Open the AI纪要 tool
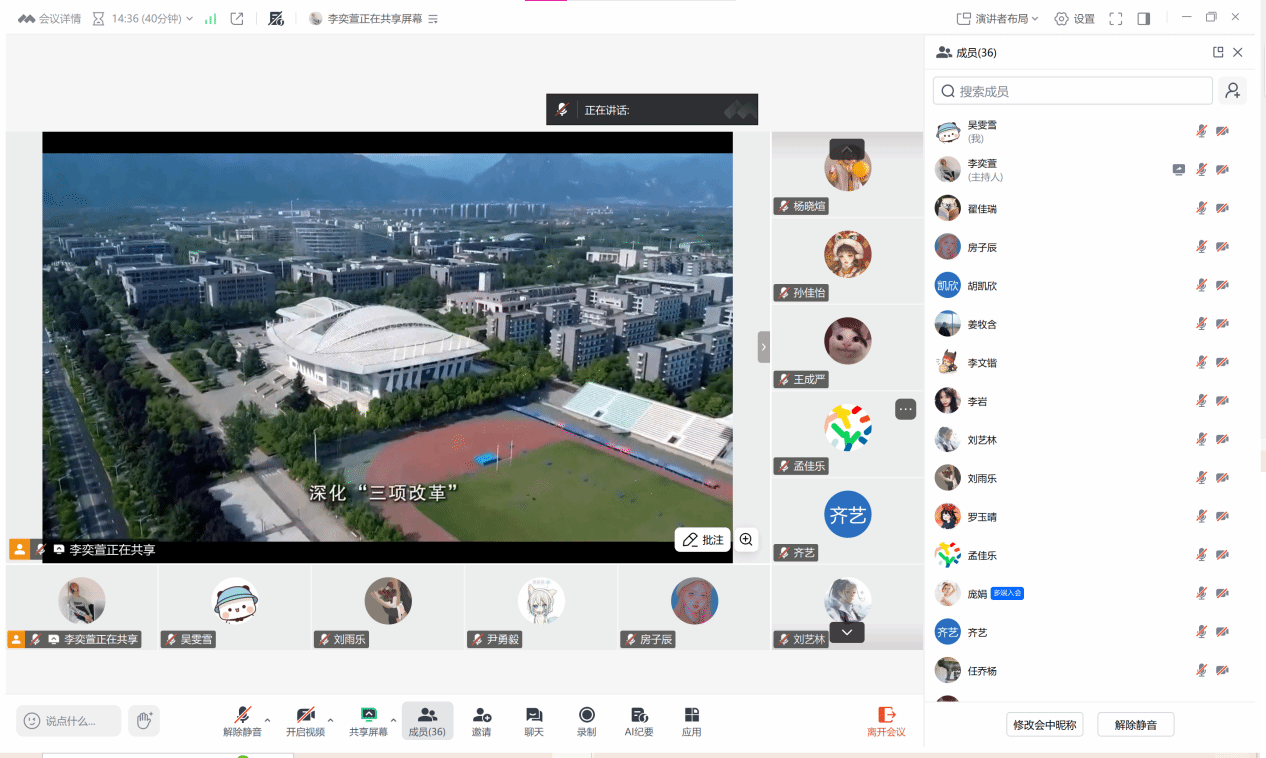1266x758 pixels. [639, 720]
